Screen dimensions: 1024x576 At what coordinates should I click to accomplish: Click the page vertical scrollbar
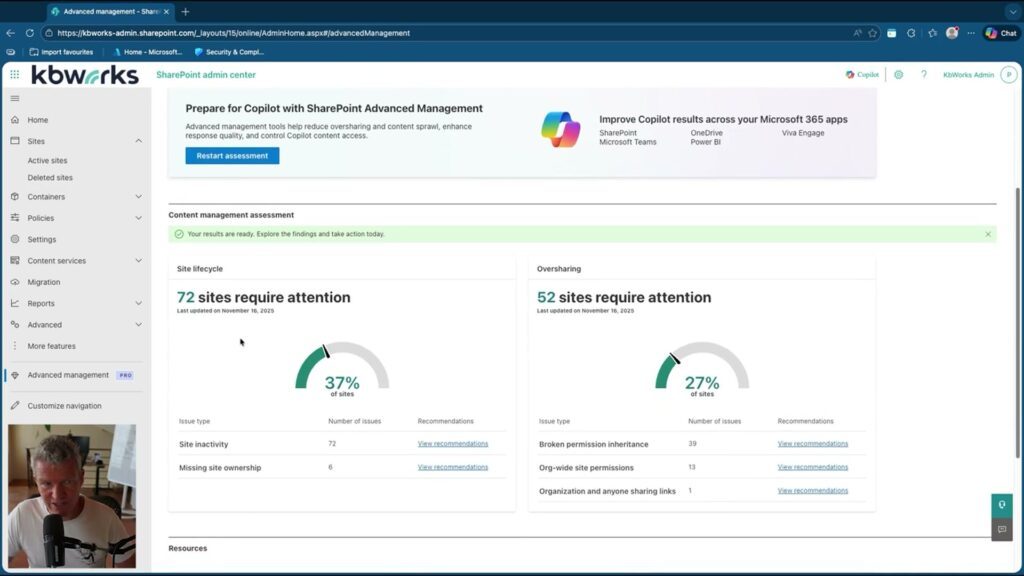click(x=1017, y=323)
